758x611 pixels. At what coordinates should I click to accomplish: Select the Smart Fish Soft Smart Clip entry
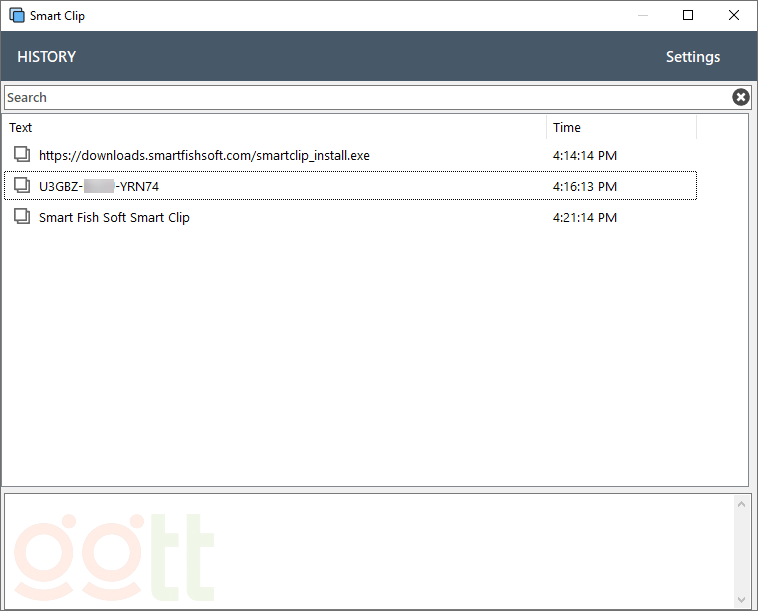(x=114, y=217)
